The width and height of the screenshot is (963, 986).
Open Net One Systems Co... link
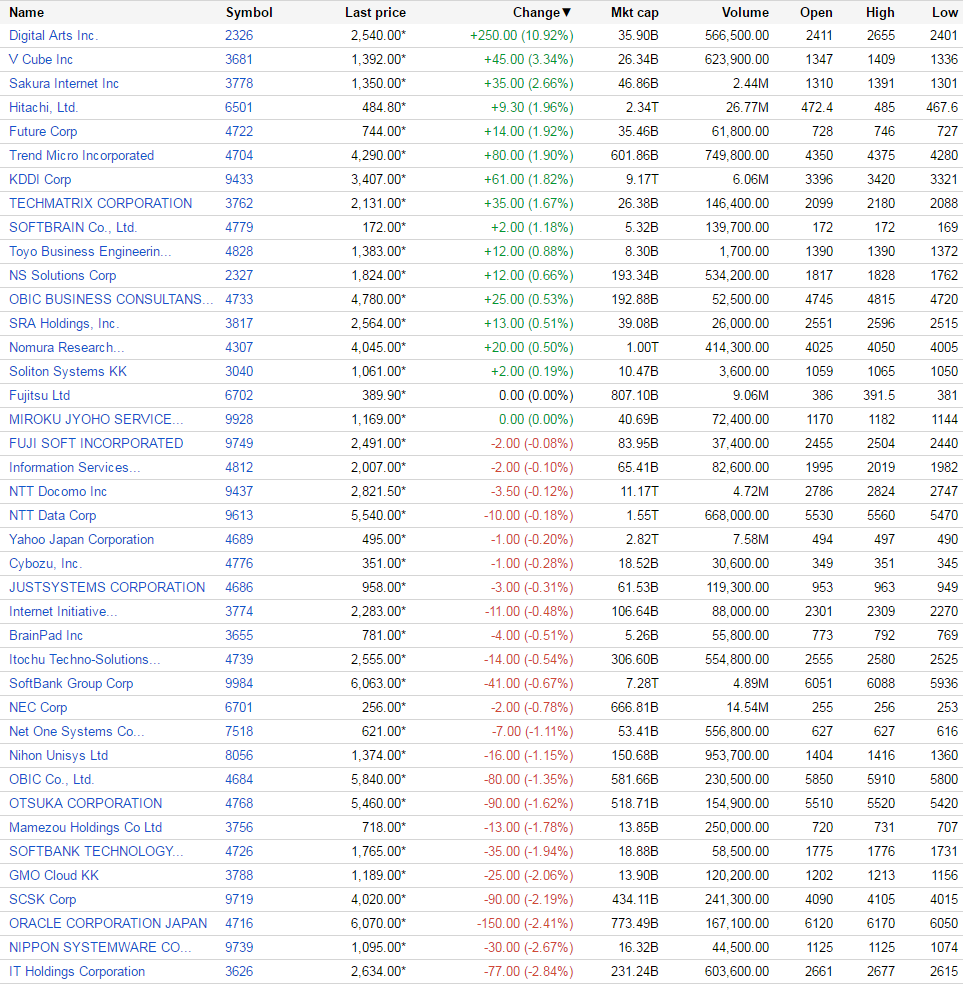click(77, 731)
